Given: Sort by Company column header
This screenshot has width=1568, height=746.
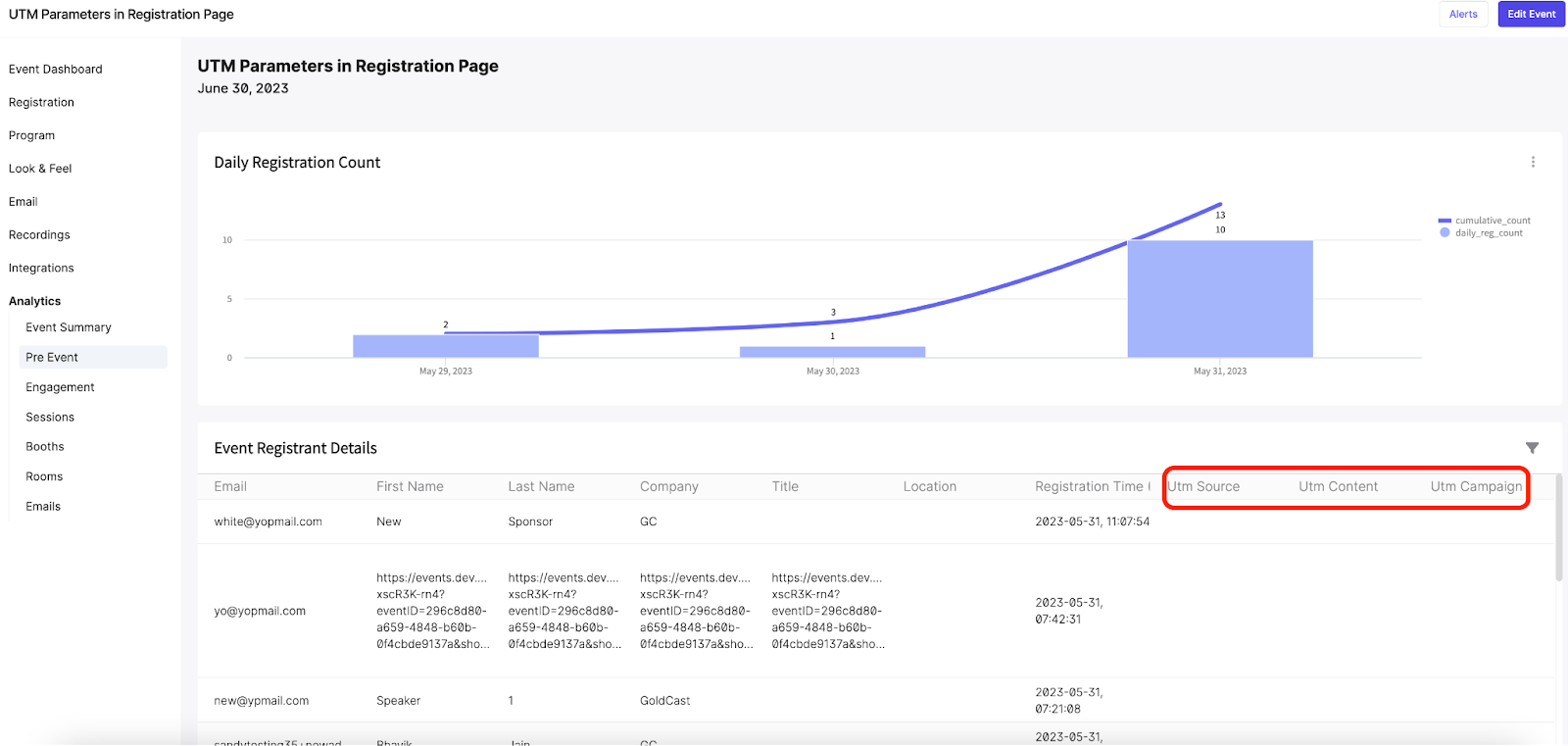Looking at the screenshot, I should tap(669, 486).
